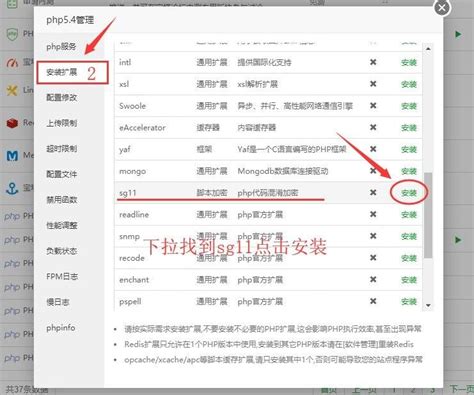
Task: Select 安装扩展 in the sidebar
Action: pyautogui.click(x=62, y=72)
